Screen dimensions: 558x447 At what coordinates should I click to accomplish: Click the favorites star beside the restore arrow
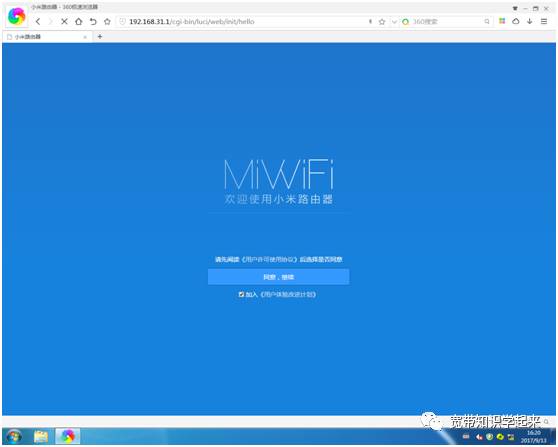click(107, 22)
